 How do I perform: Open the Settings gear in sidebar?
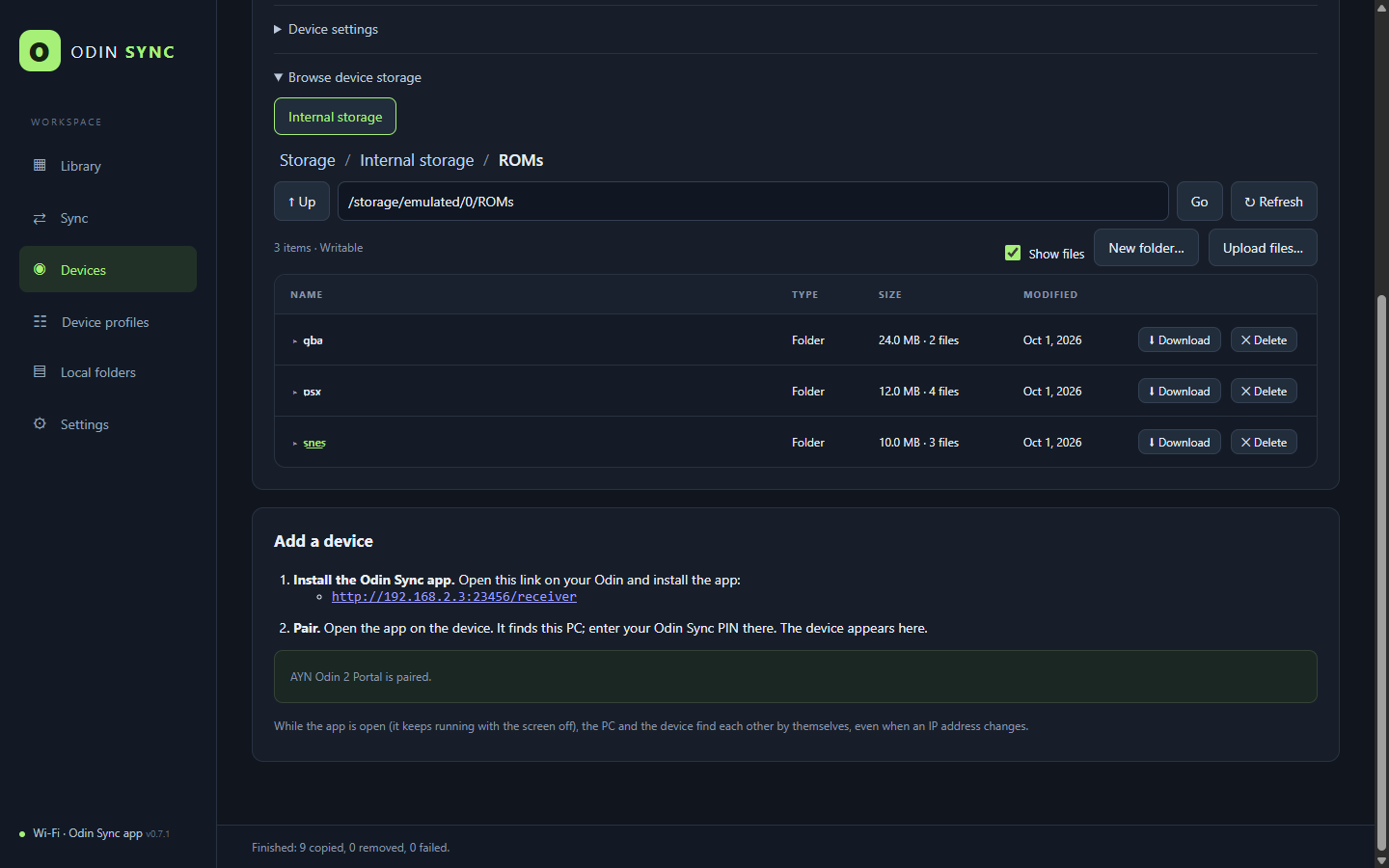(x=40, y=423)
